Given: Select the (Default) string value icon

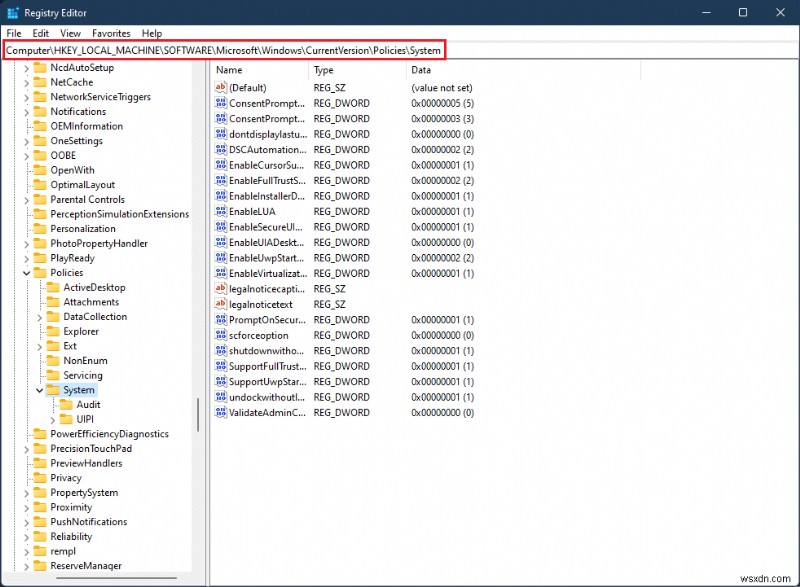Looking at the screenshot, I should (x=220, y=87).
